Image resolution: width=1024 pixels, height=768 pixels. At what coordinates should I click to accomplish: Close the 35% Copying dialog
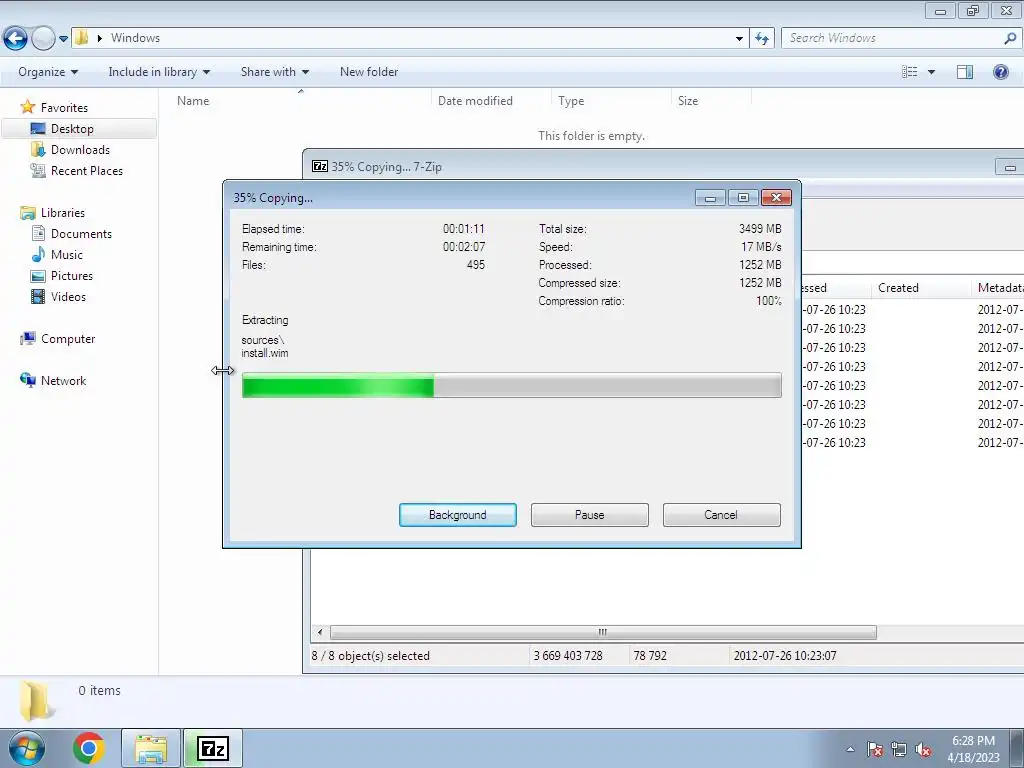(776, 197)
